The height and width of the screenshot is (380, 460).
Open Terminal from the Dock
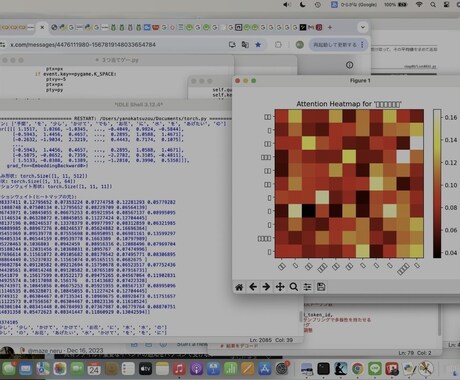click(323, 369)
